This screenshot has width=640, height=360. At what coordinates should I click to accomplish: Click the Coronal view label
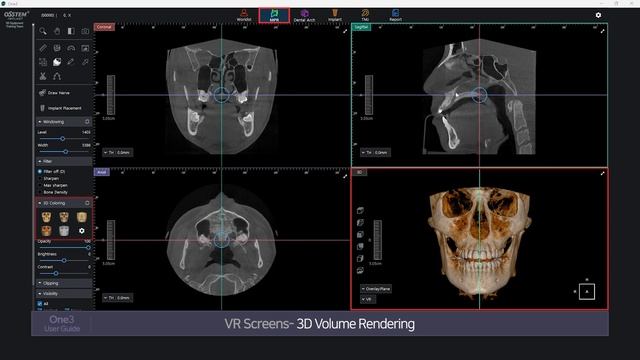pos(104,27)
